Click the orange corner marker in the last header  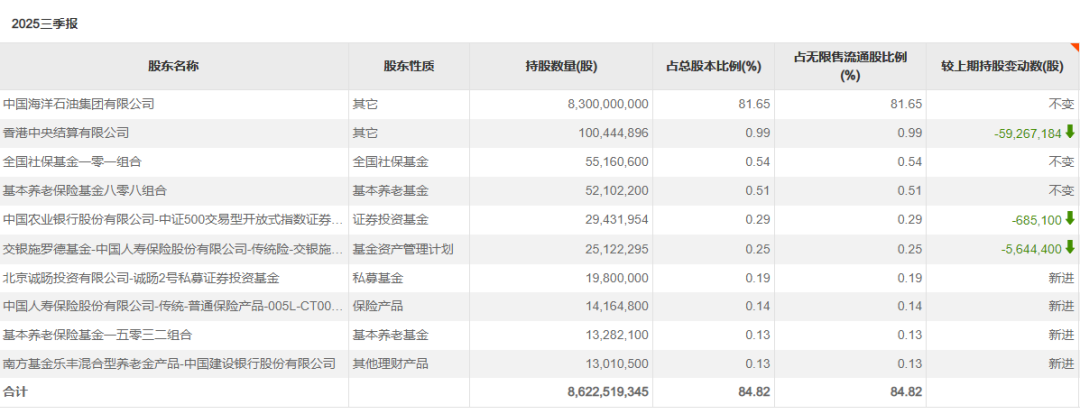[x=1074, y=47]
